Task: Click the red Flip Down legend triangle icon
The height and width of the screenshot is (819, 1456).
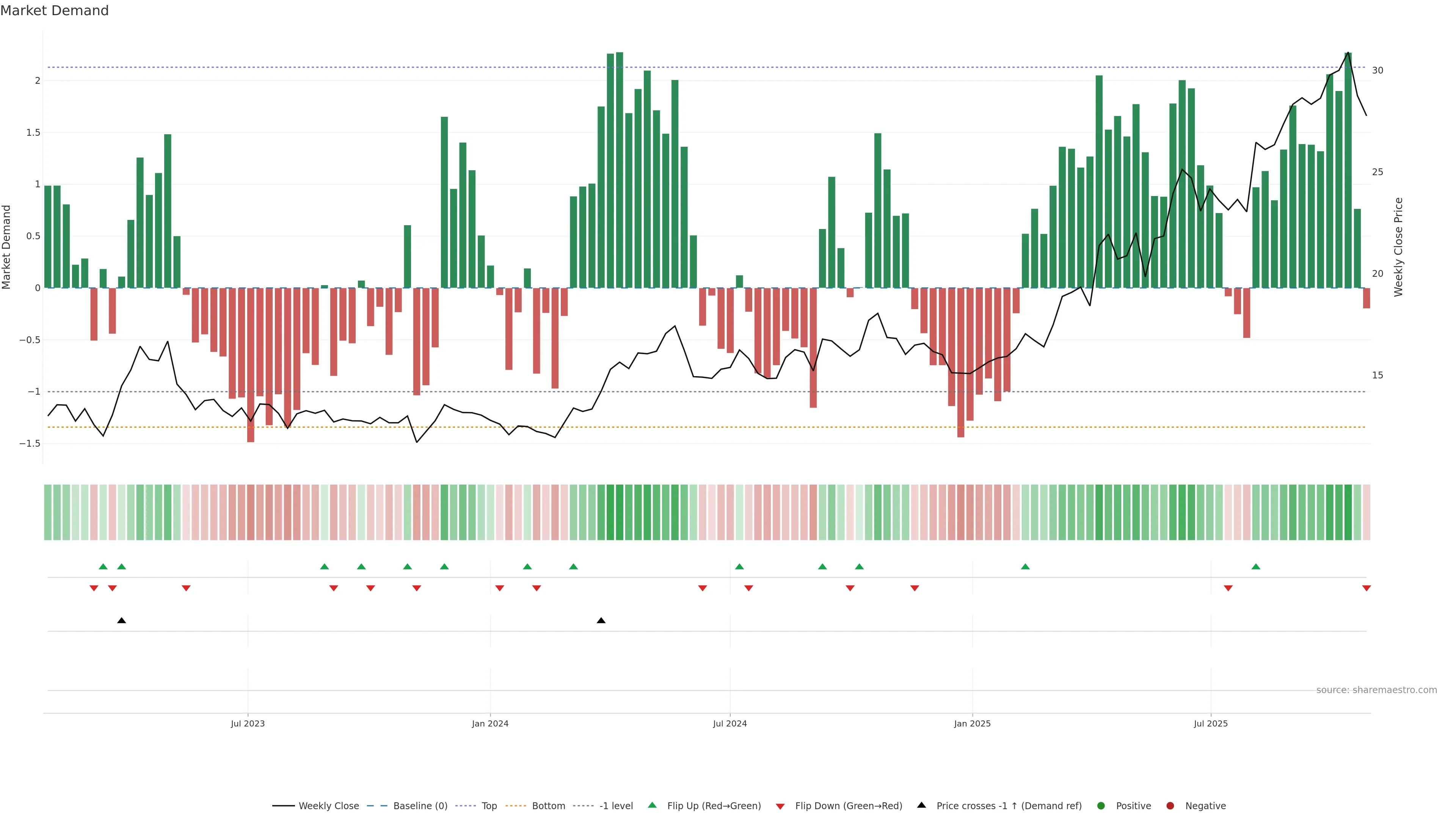Action: click(x=780, y=806)
